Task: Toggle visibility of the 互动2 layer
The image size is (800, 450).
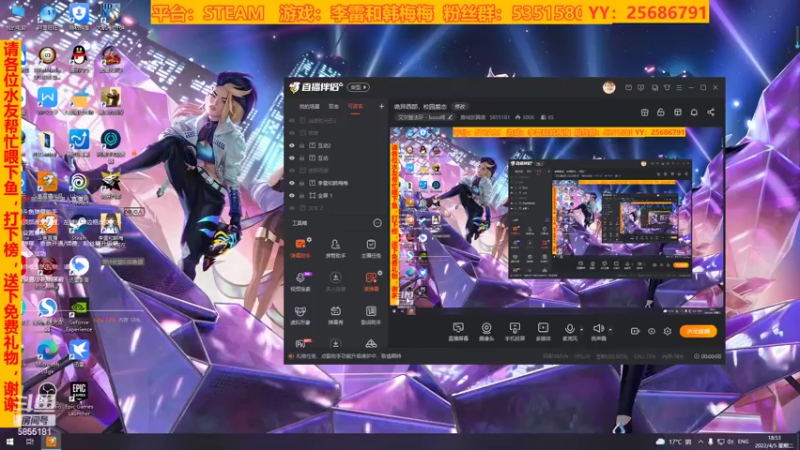Action: 292,145
